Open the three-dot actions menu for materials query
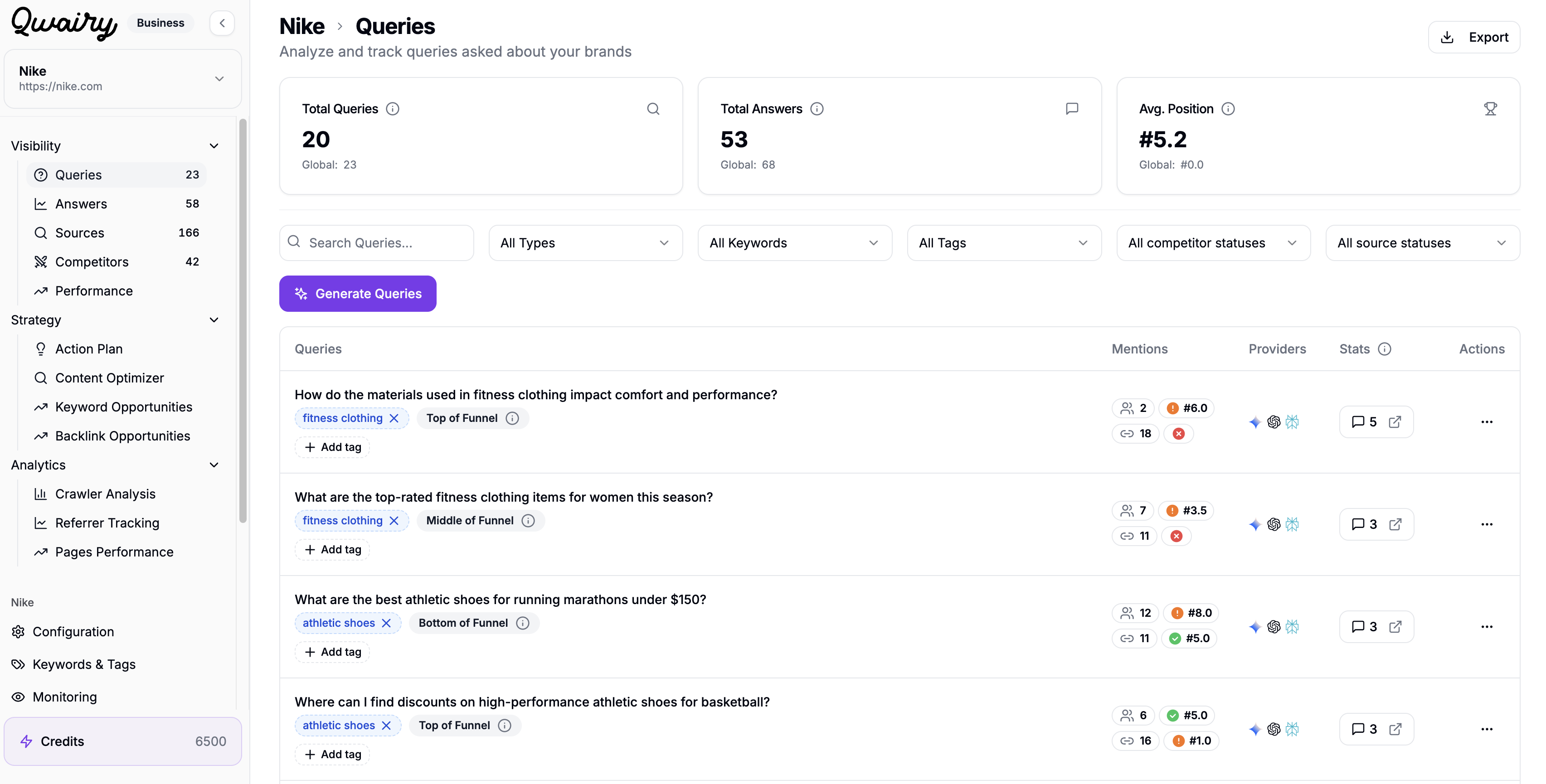This screenshot has width=1546, height=784. coord(1487,422)
